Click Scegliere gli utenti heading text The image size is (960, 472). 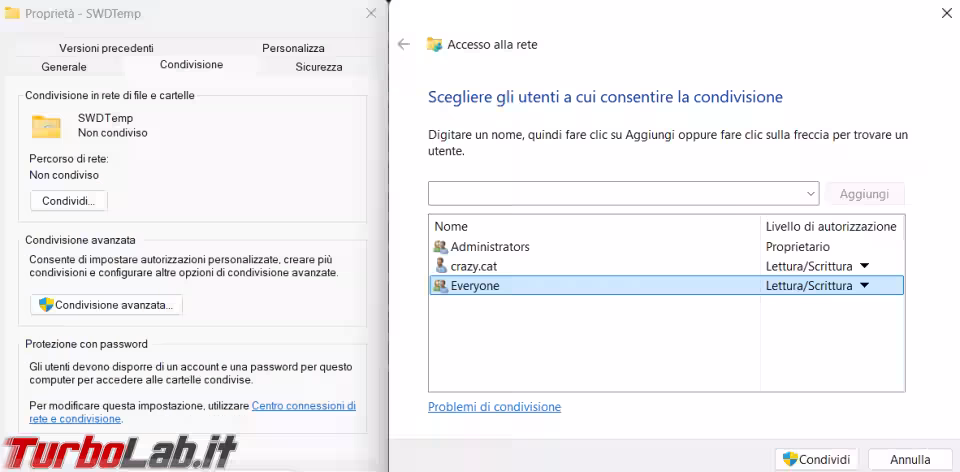pyautogui.click(x=605, y=97)
